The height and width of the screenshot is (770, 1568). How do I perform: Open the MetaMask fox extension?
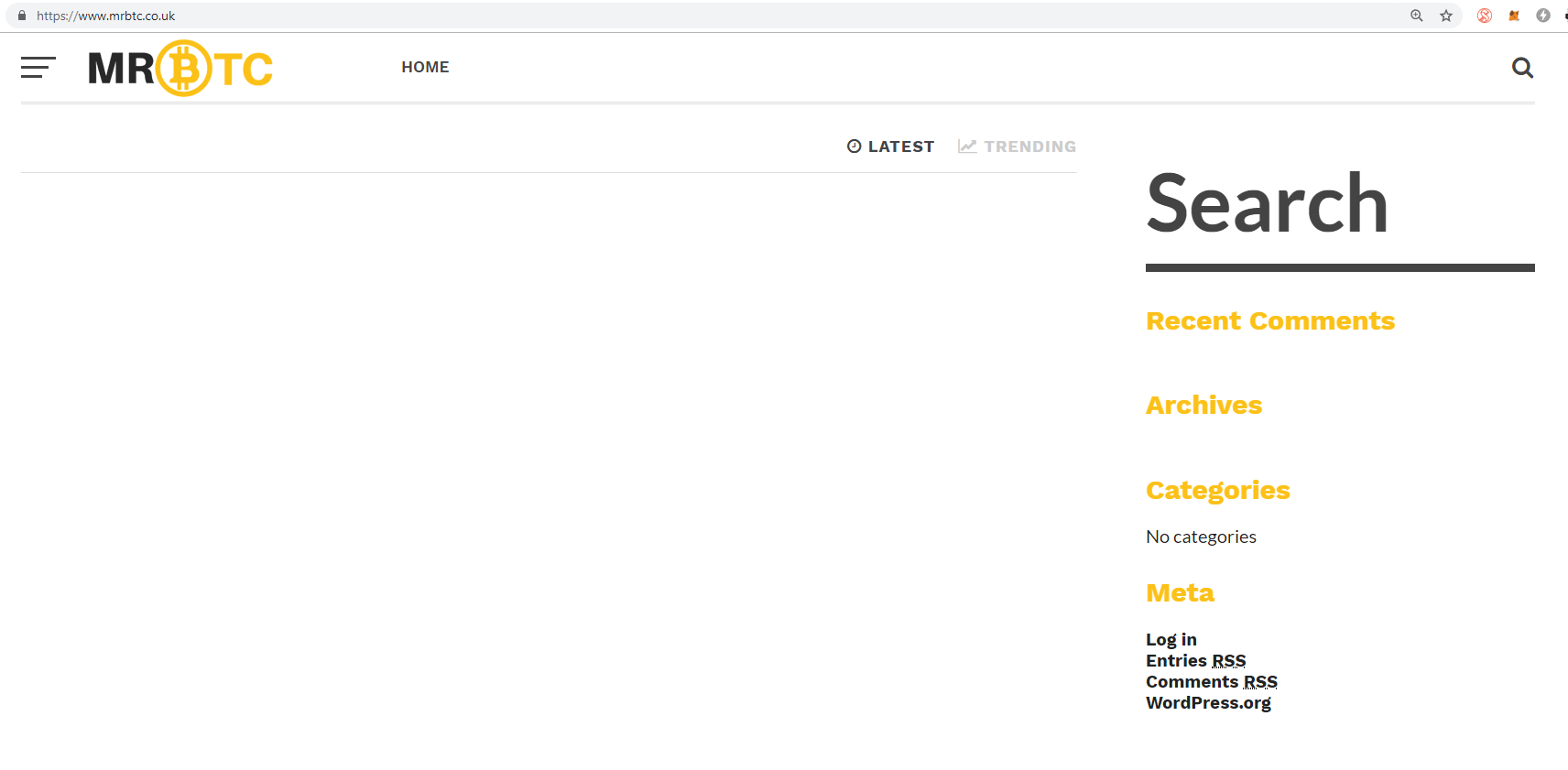click(x=1514, y=16)
